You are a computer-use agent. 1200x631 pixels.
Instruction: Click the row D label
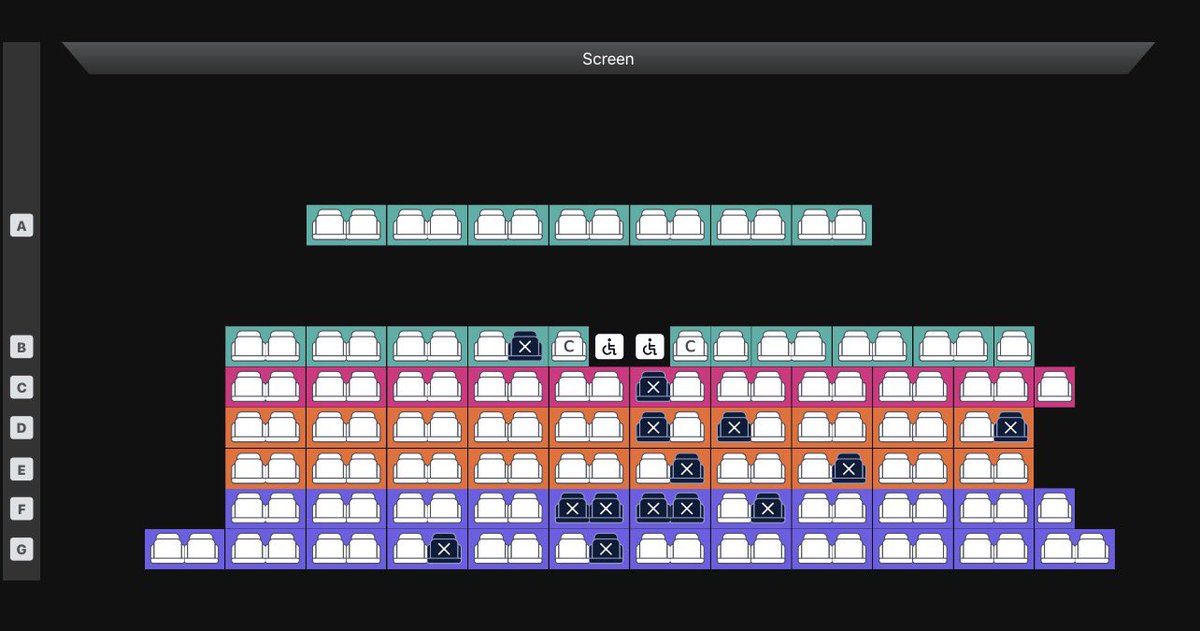point(22,428)
